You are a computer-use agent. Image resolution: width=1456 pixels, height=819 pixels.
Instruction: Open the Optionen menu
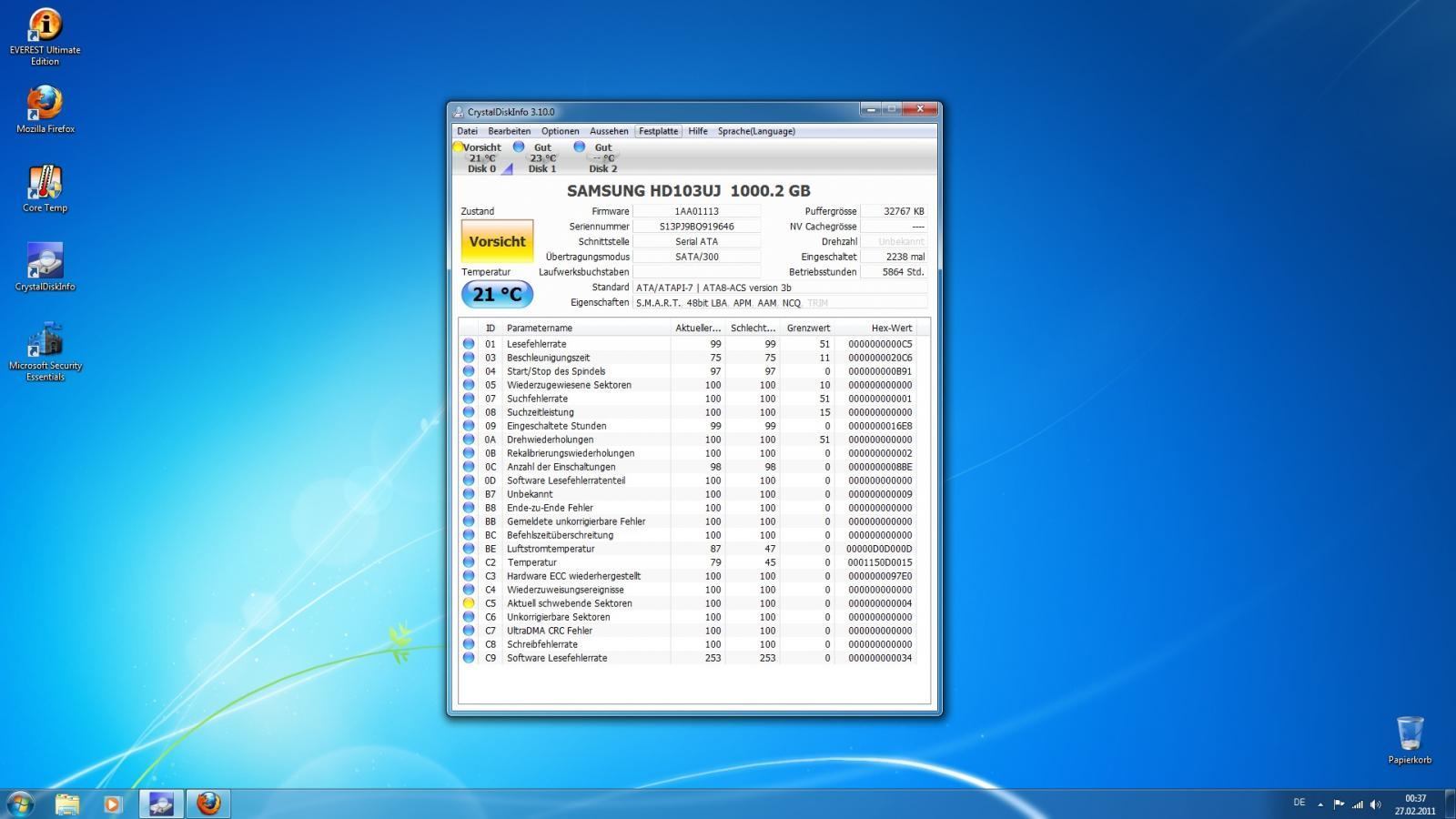(561, 131)
